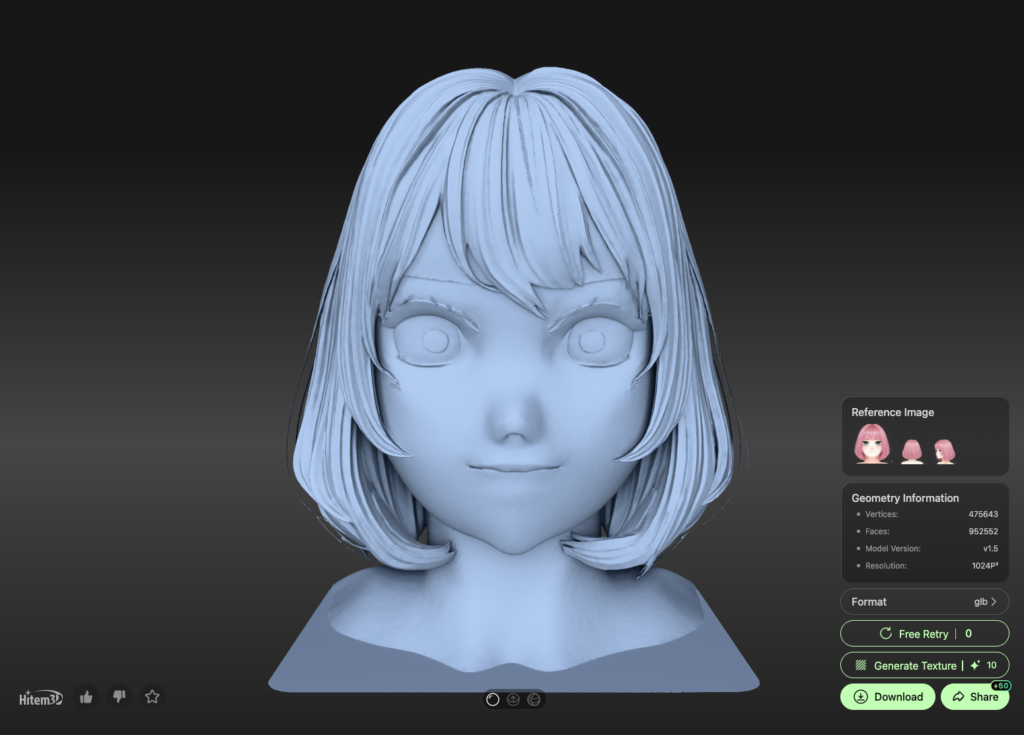Switch to the third wireframe view mode
Image resolution: width=1024 pixels, height=735 pixels.
click(535, 699)
